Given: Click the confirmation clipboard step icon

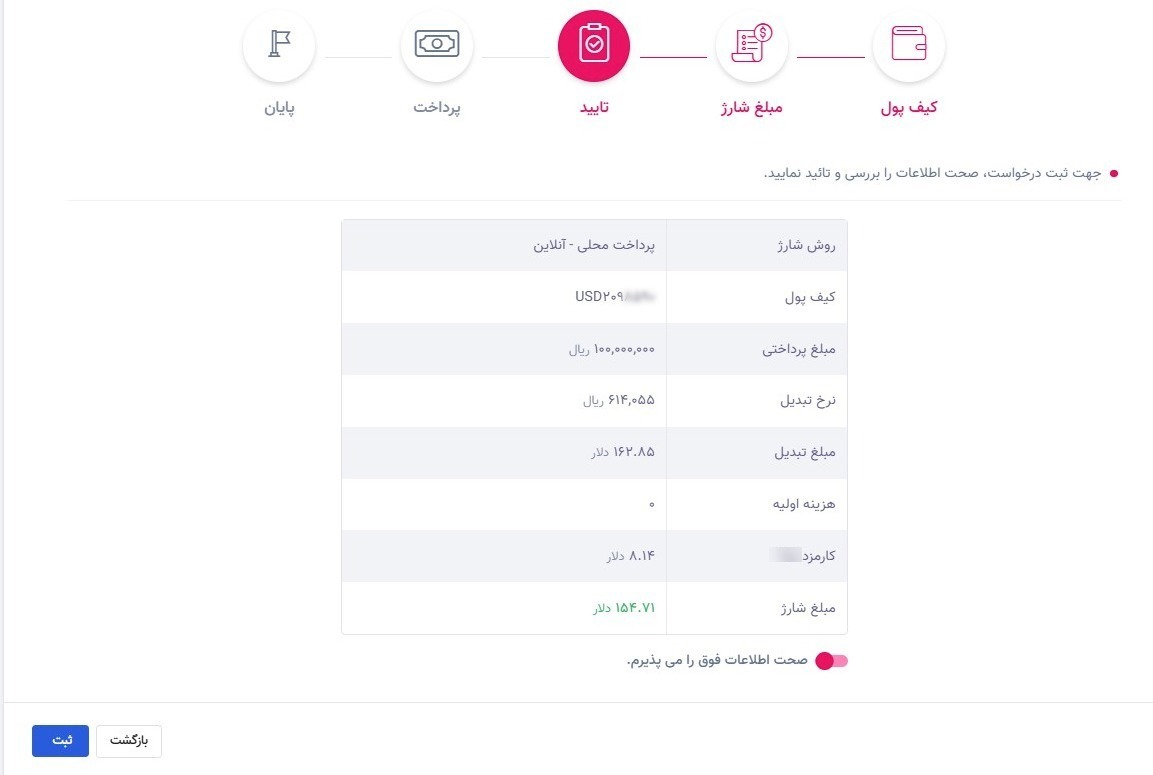Looking at the screenshot, I should coord(594,46).
